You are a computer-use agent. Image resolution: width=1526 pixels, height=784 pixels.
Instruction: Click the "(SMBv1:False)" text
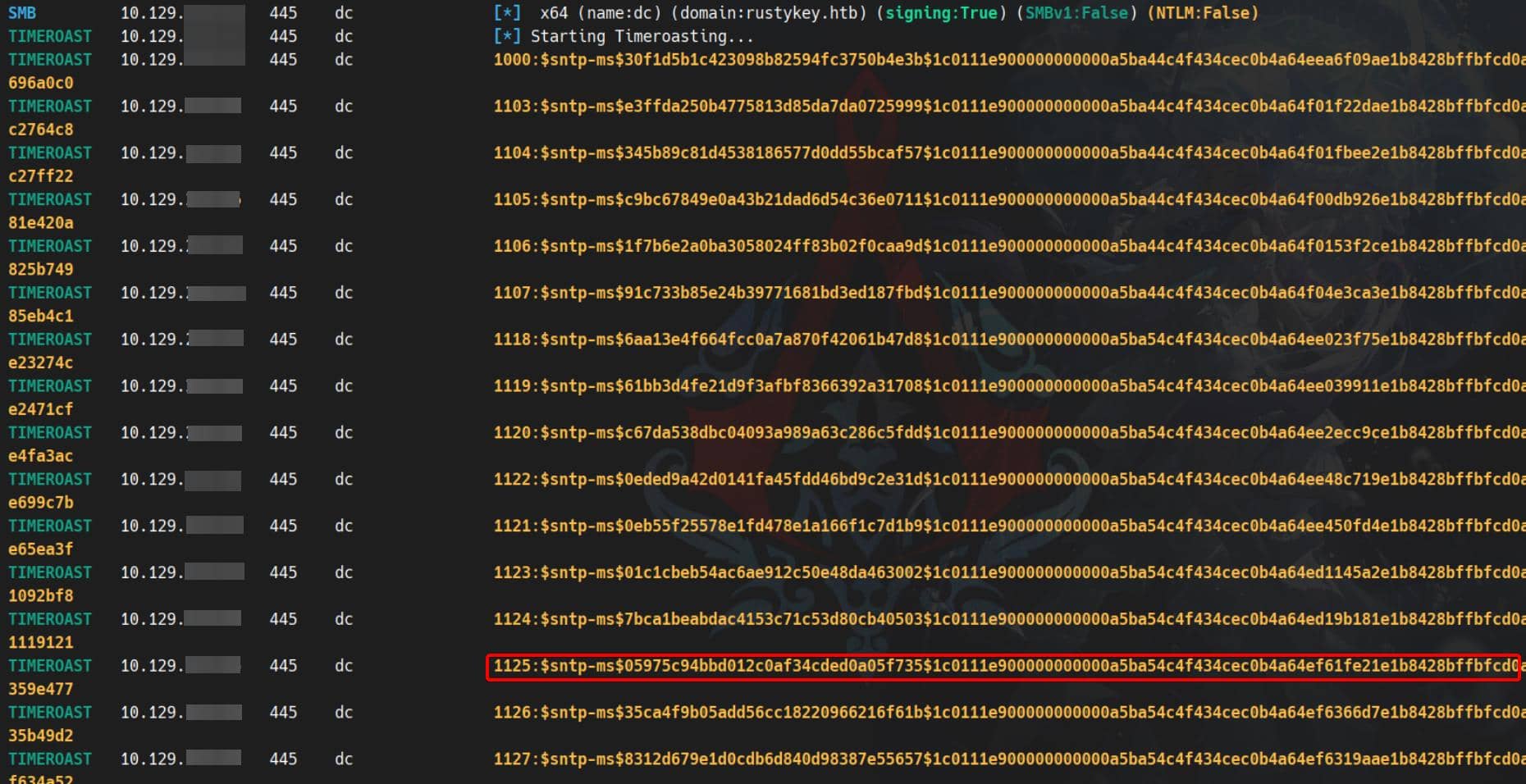tap(1076, 13)
